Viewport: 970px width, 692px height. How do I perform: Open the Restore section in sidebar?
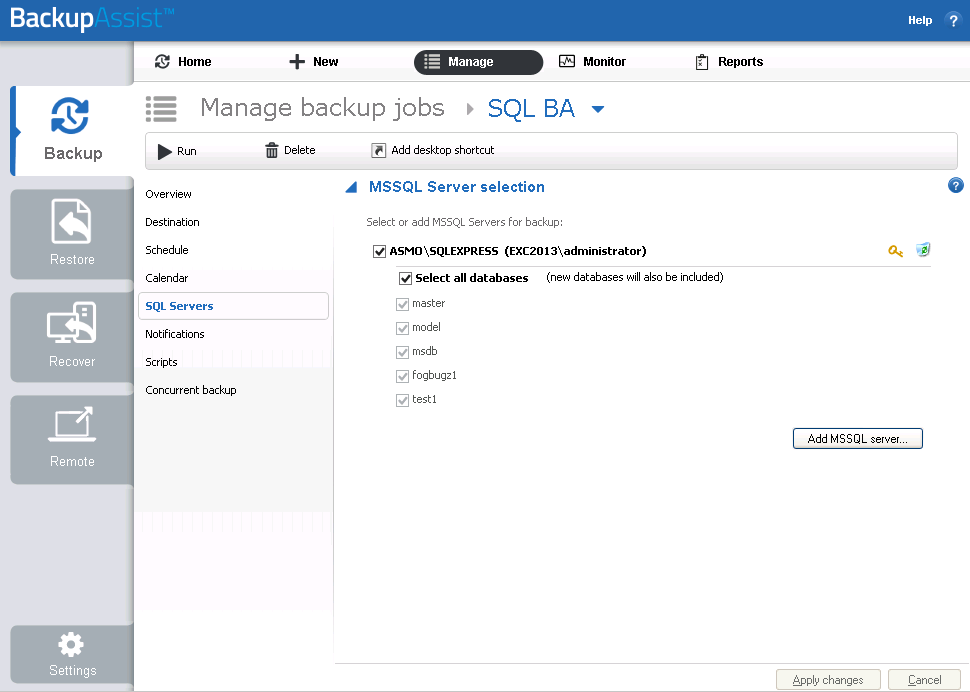point(72,234)
